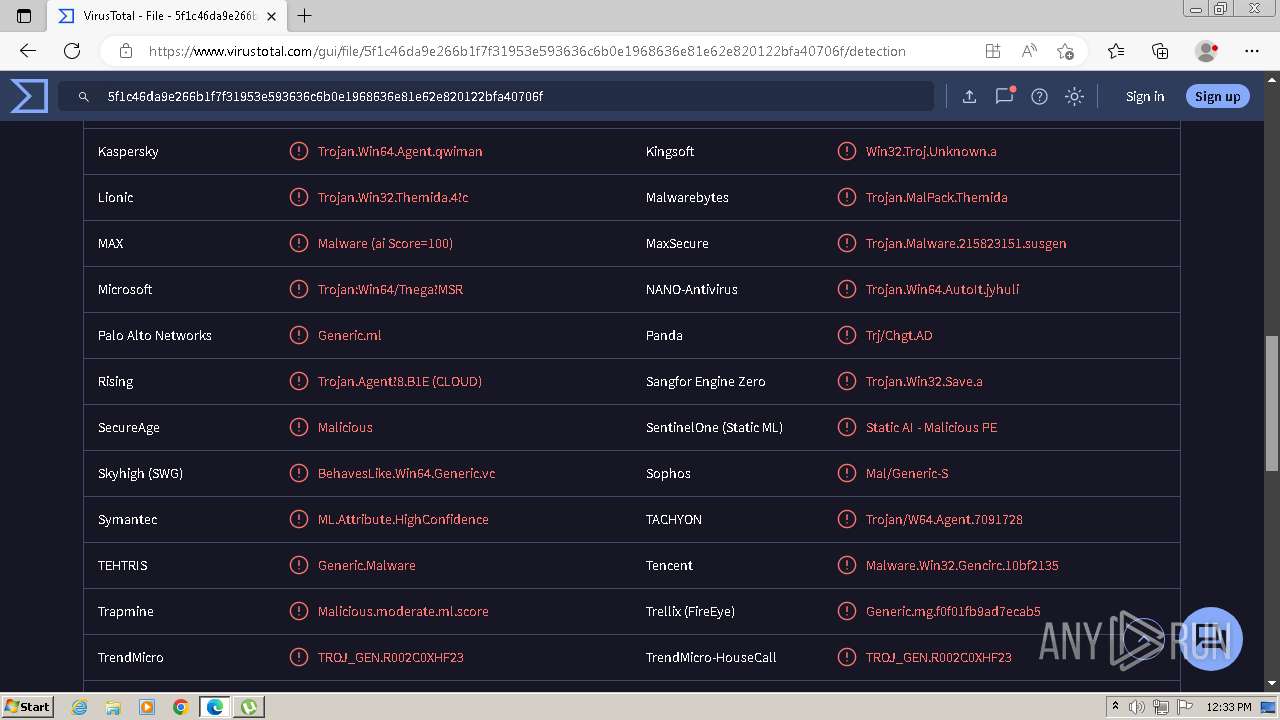Click the Sign up button
The height and width of the screenshot is (720, 1280).
click(x=1217, y=97)
